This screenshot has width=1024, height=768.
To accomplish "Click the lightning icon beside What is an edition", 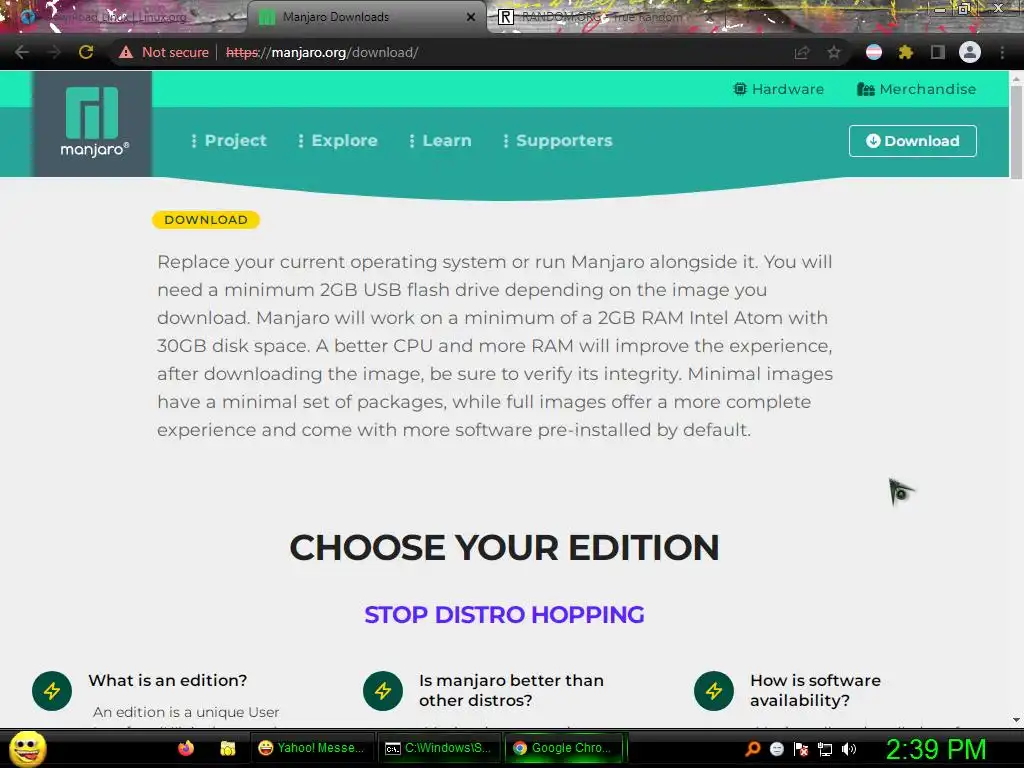I will [52, 691].
